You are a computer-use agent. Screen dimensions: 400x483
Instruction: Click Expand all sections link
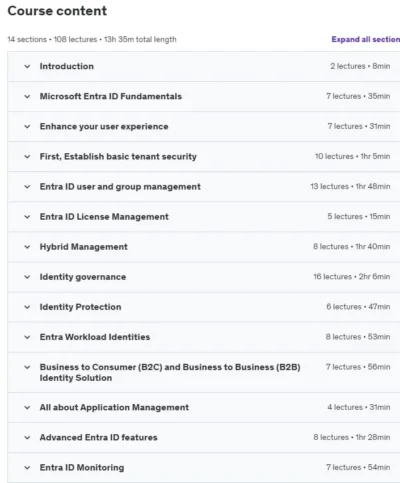coord(366,39)
